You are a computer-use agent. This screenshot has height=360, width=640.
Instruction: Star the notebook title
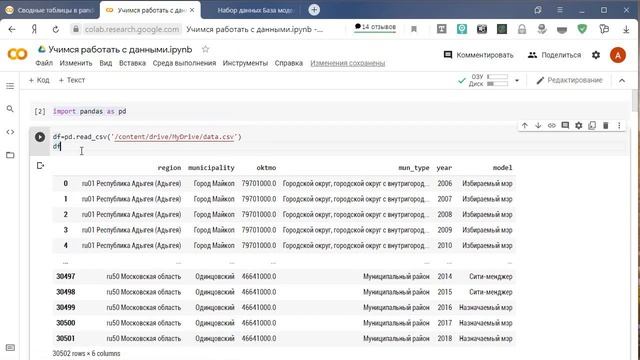pyautogui.click(x=205, y=49)
